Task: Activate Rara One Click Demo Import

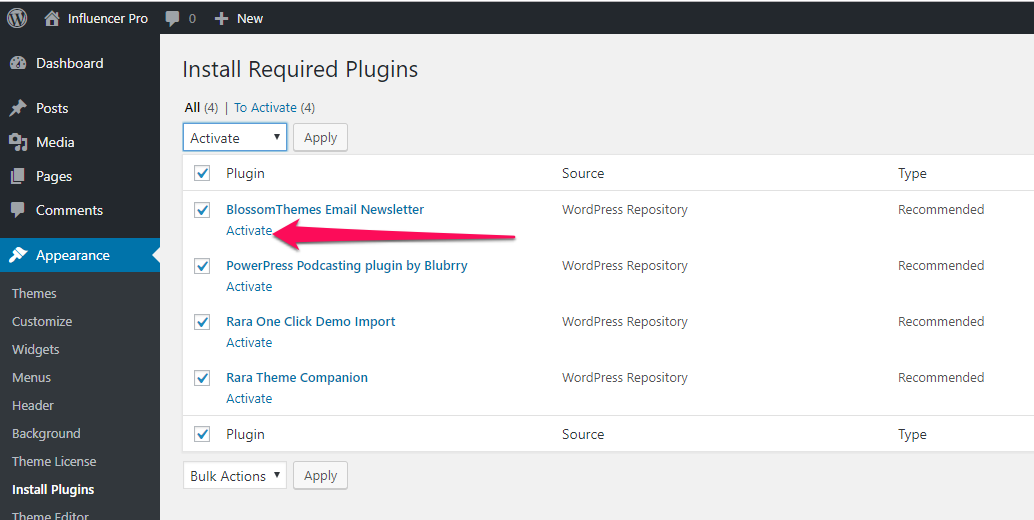Action: pyautogui.click(x=249, y=343)
